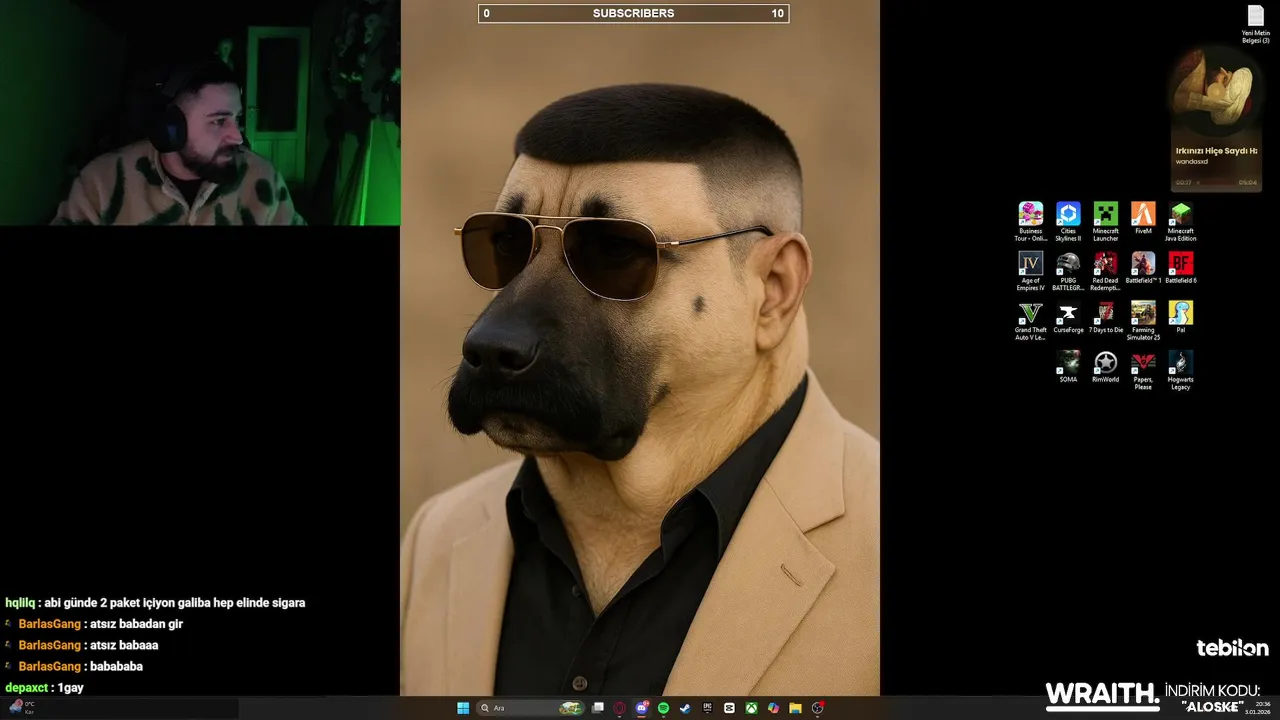
Task: Open Discord from the taskbar
Action: point(642,708)
